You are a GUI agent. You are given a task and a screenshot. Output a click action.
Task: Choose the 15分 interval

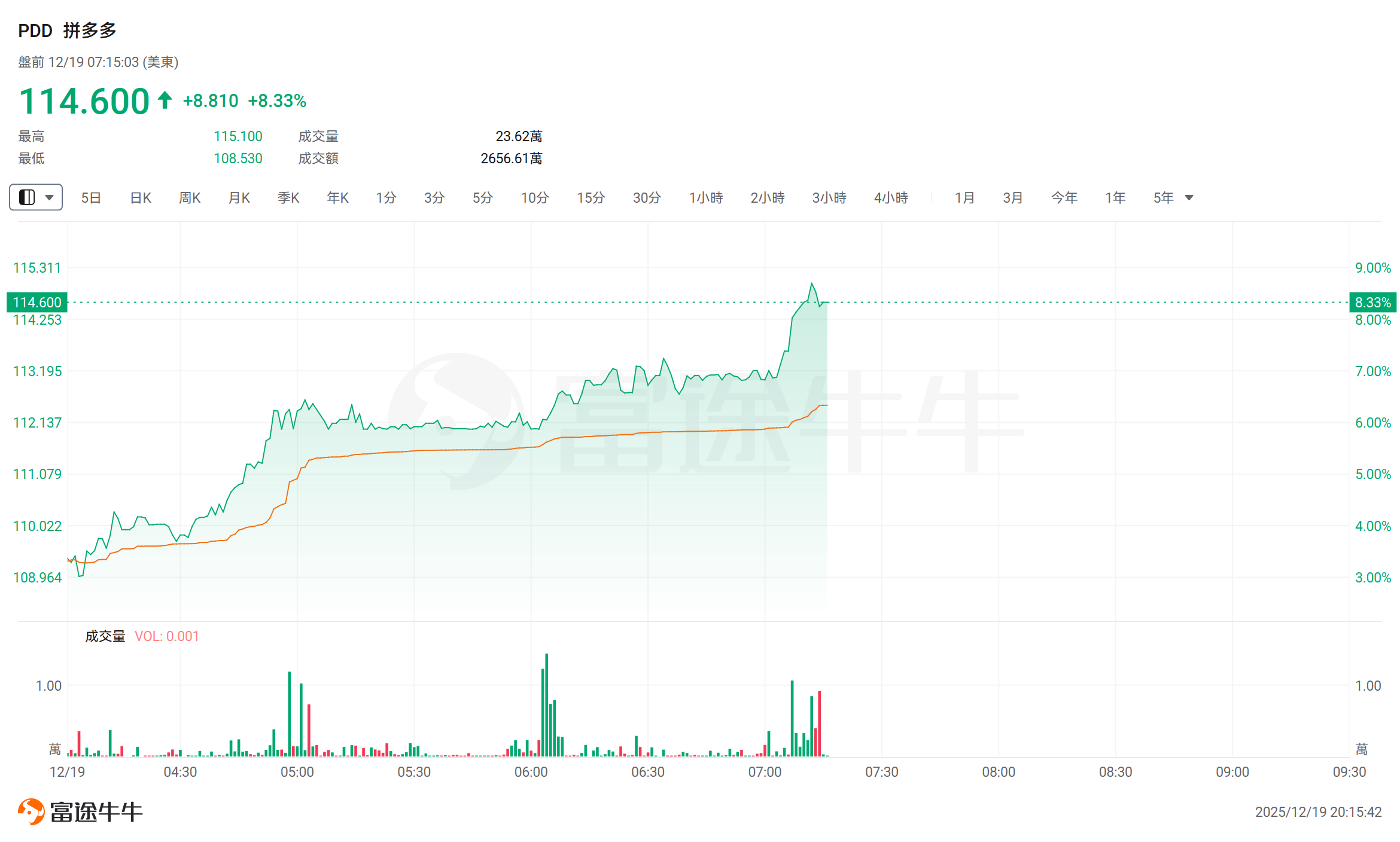point(591,198)
